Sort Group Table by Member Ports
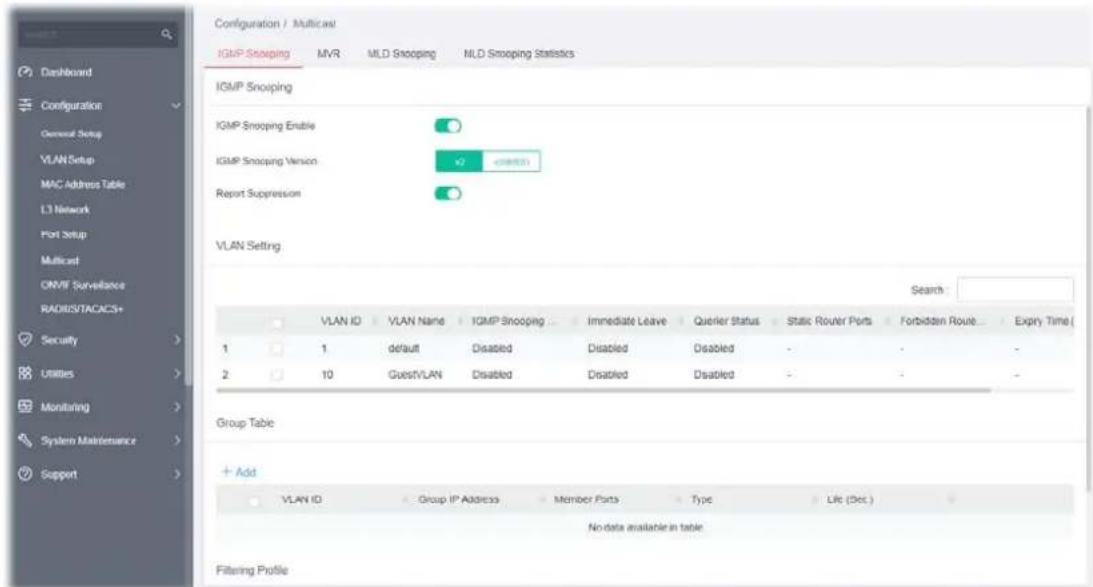This screenshot has height=587, width=1093. point(586,500)
